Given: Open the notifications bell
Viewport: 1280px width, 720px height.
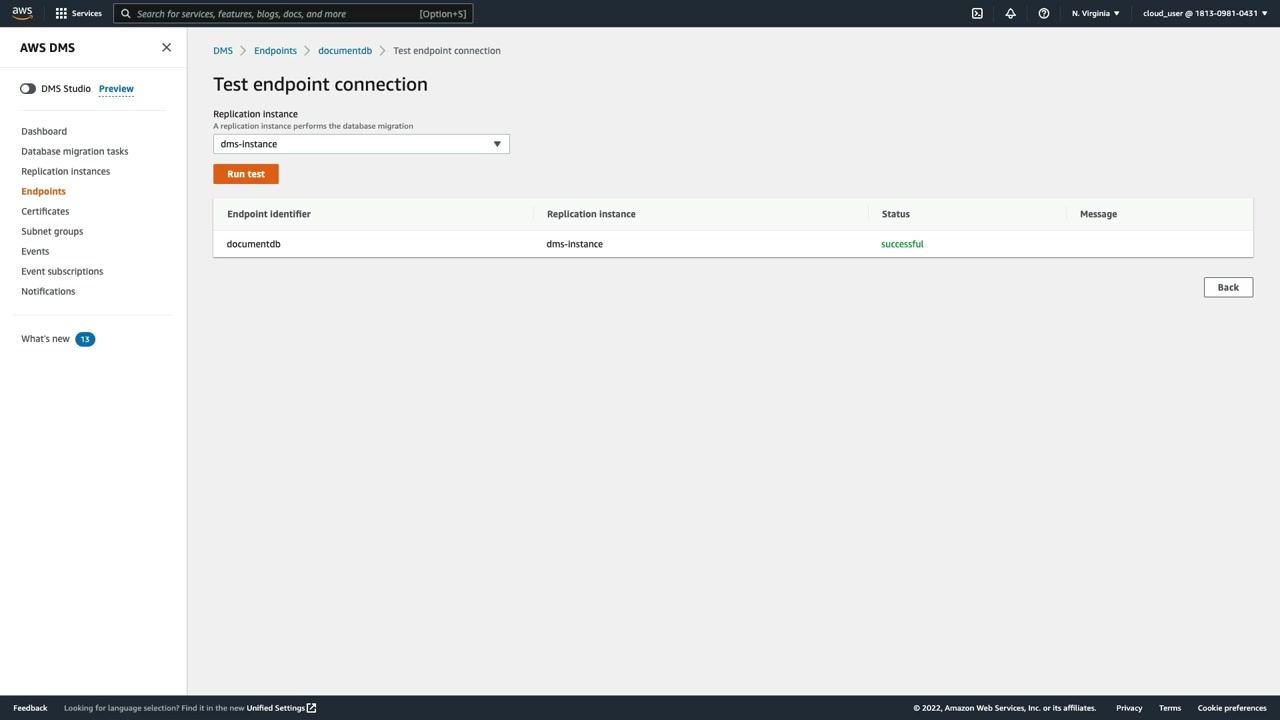Looking at the screenshot, I should coord(1010,13).
